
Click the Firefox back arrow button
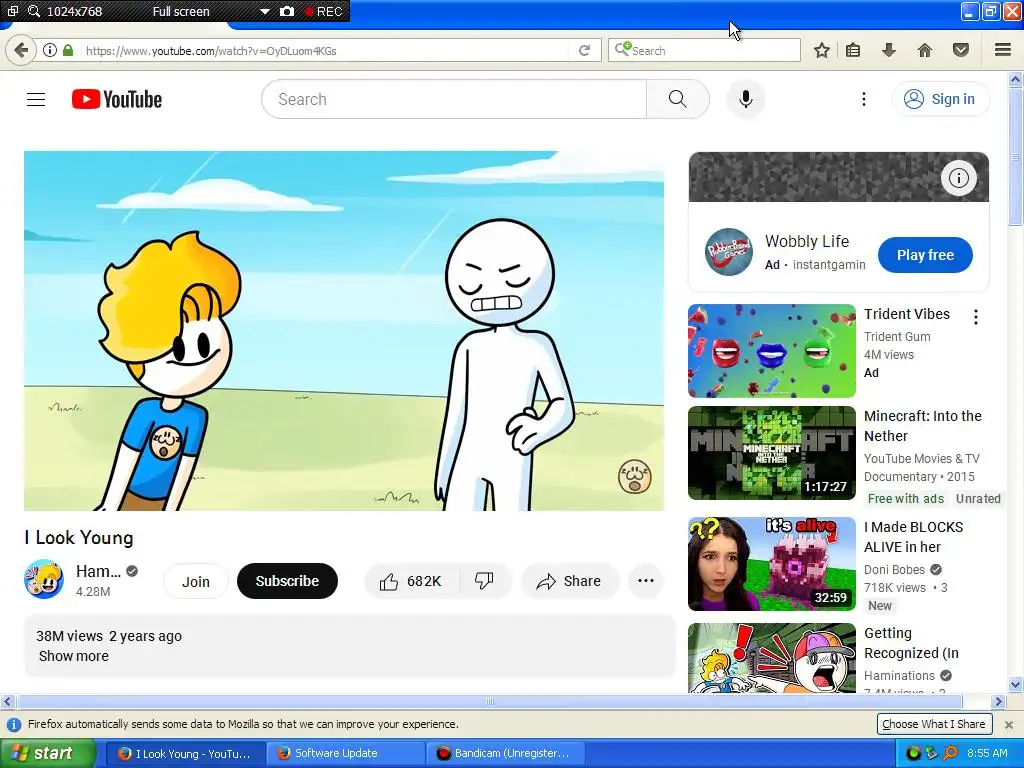21,50
